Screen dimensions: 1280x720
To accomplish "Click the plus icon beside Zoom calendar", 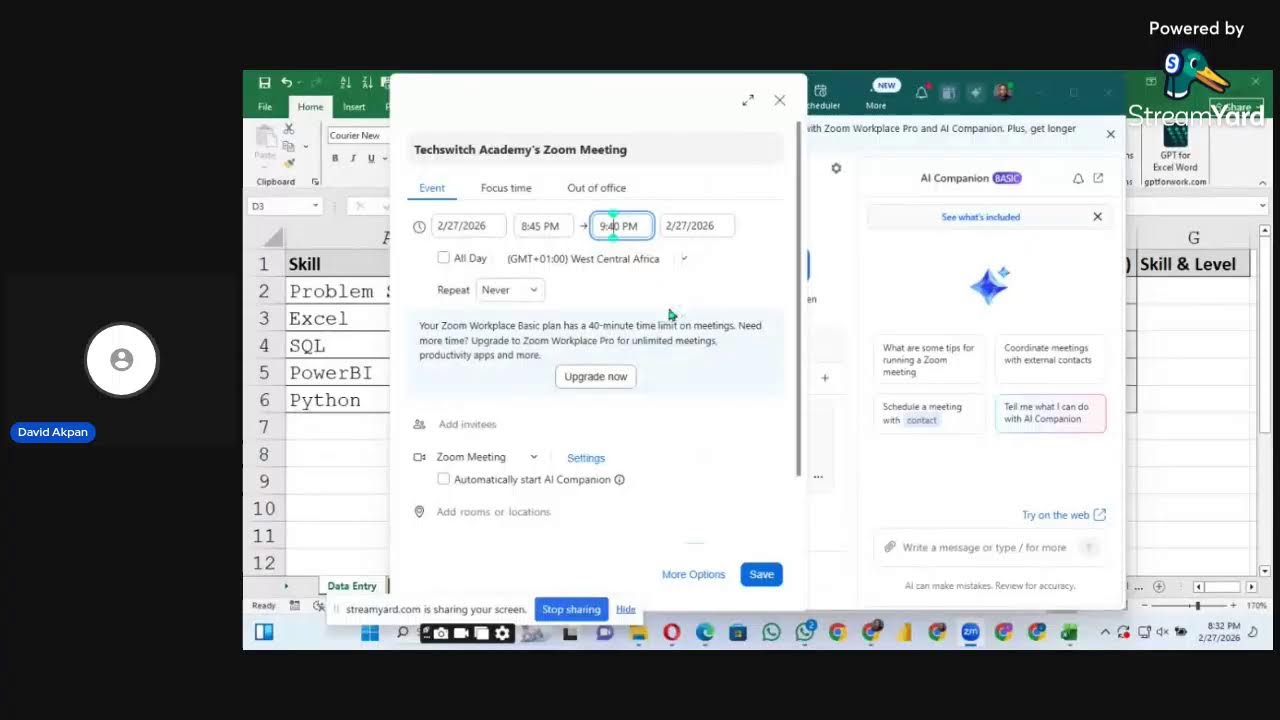I will point(825,378).
